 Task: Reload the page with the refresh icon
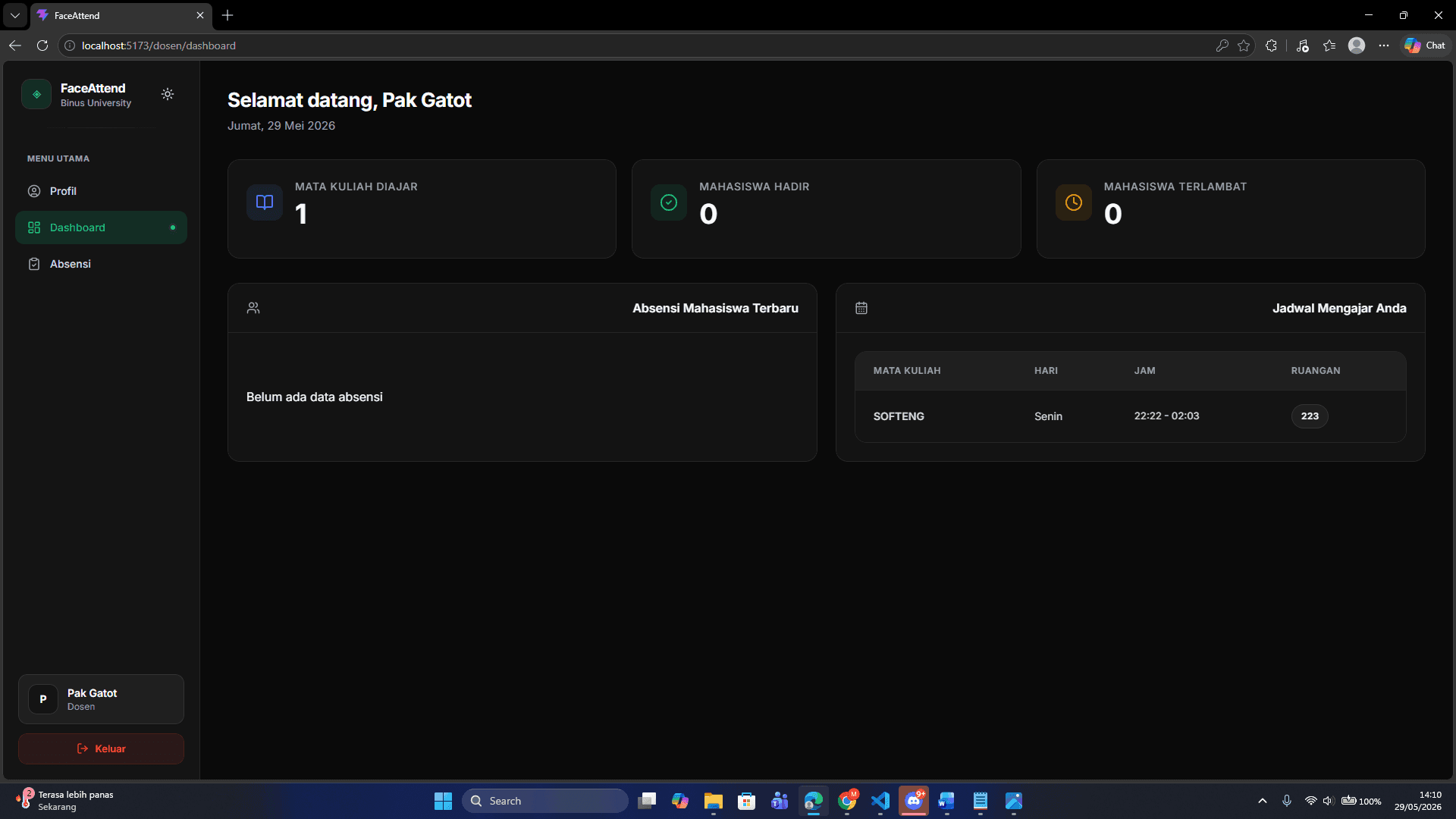(x=42, y=45)
